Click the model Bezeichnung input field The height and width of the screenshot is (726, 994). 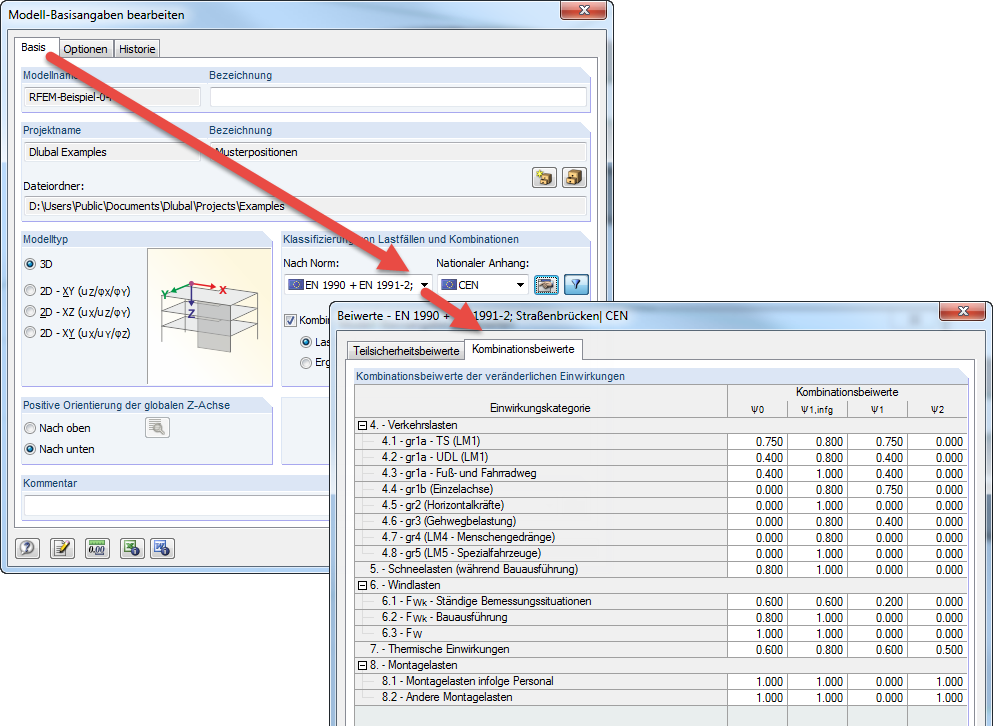[398, 97]
